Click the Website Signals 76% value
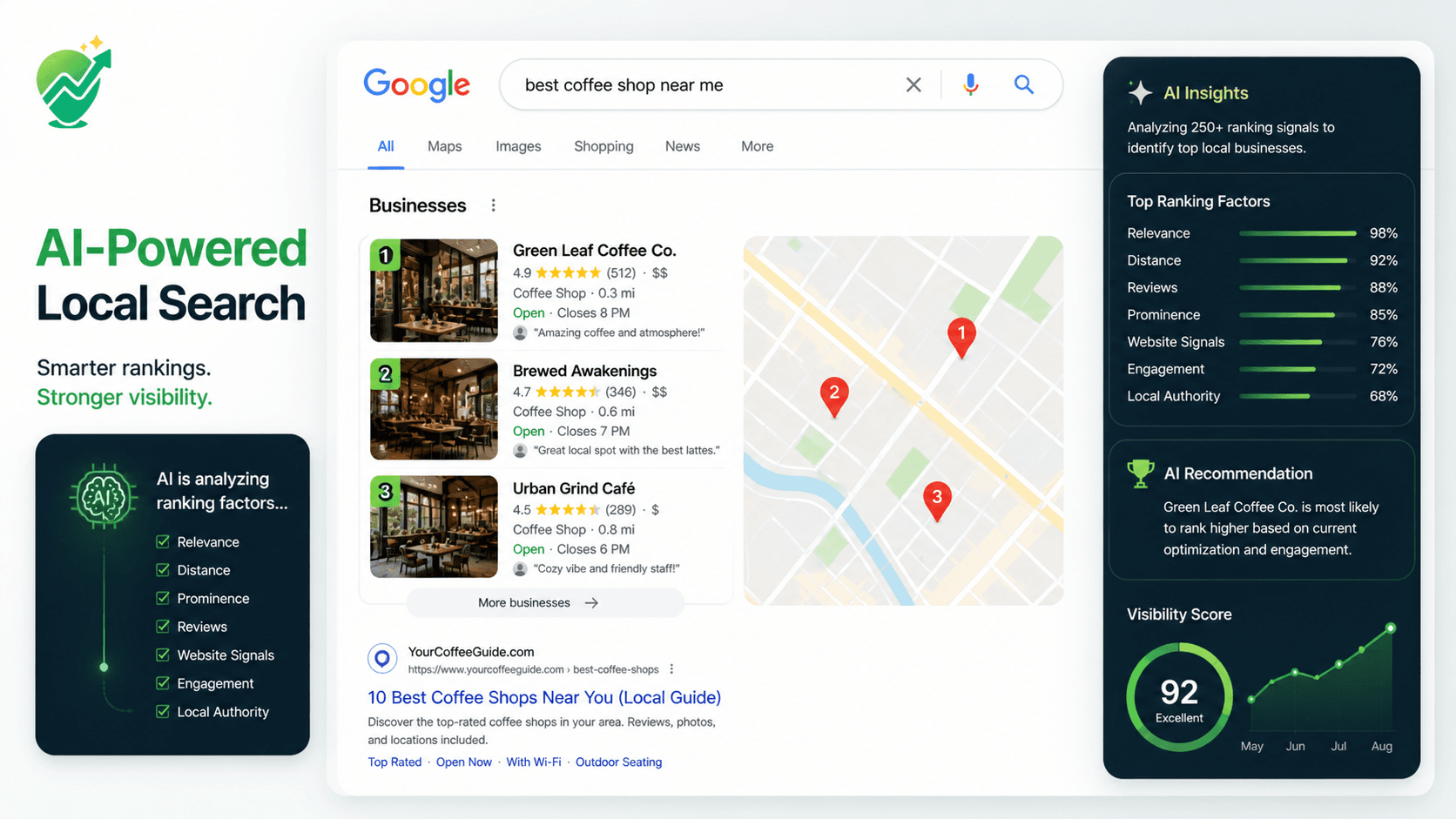The image size is (1456, 819). (x=1384, y=342)
